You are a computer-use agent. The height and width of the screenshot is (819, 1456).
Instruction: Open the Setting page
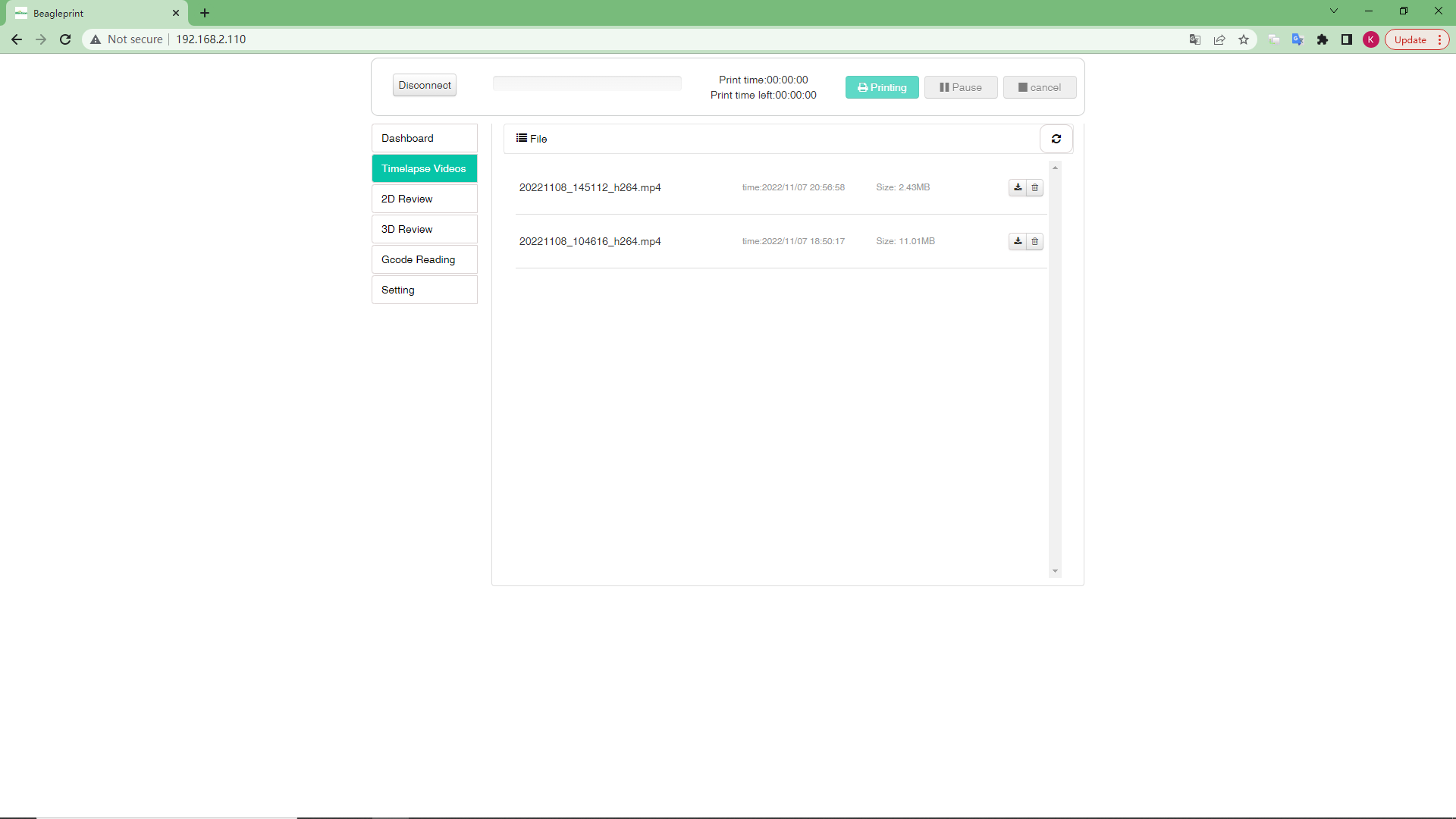(424, 290)
